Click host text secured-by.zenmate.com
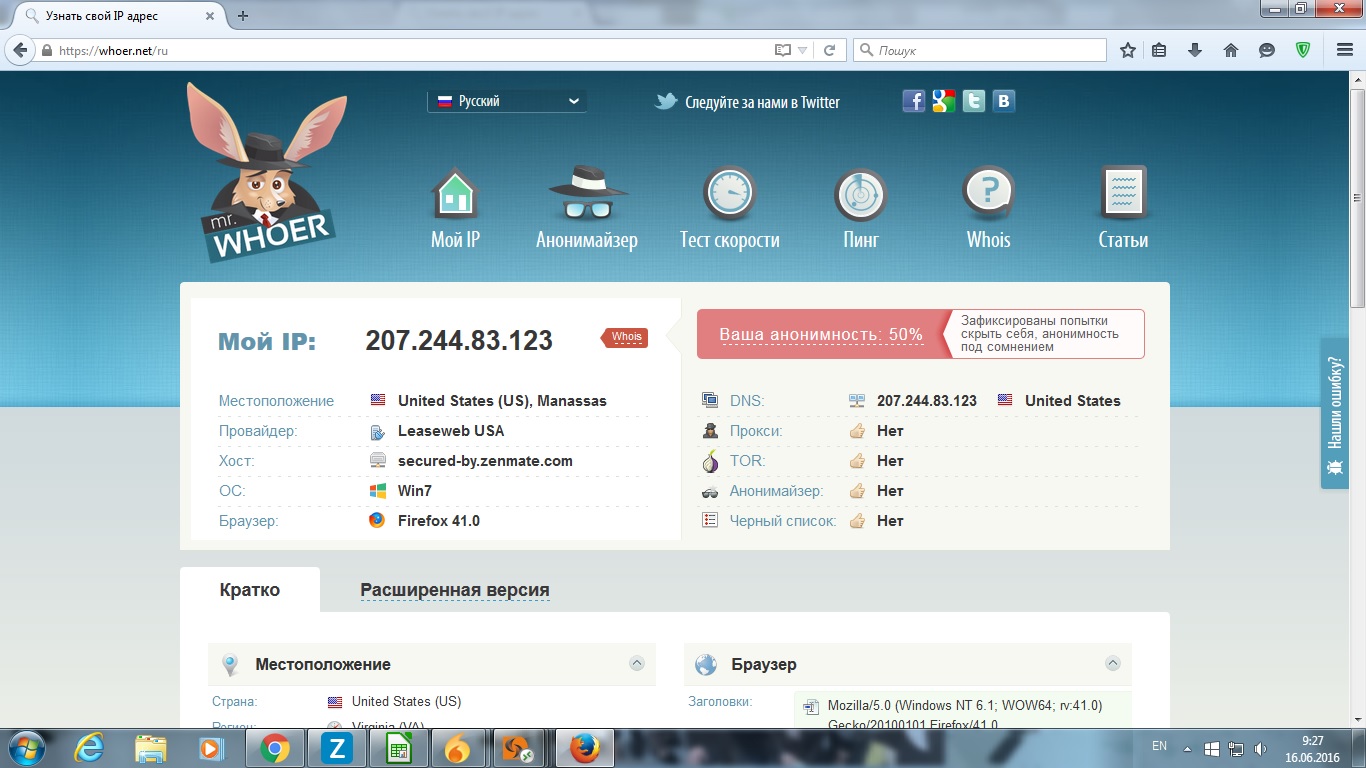Viewport: 1366px width, 768px height. tap(485, 461)
